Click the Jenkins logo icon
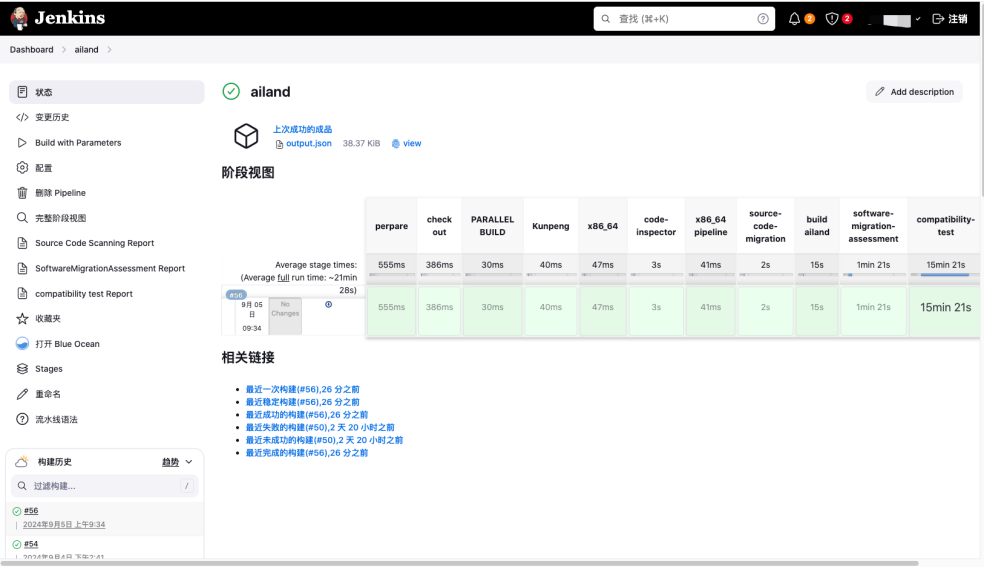Viewport: 984px width, 567px height. click(x=19, y=18)
